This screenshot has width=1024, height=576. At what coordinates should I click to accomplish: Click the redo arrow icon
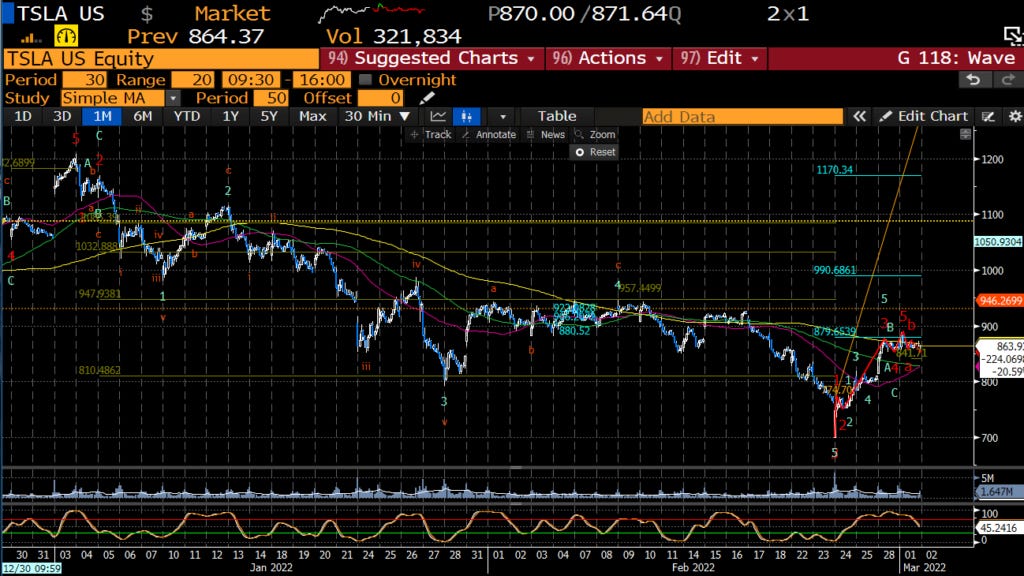click(x=1008, y=80)
